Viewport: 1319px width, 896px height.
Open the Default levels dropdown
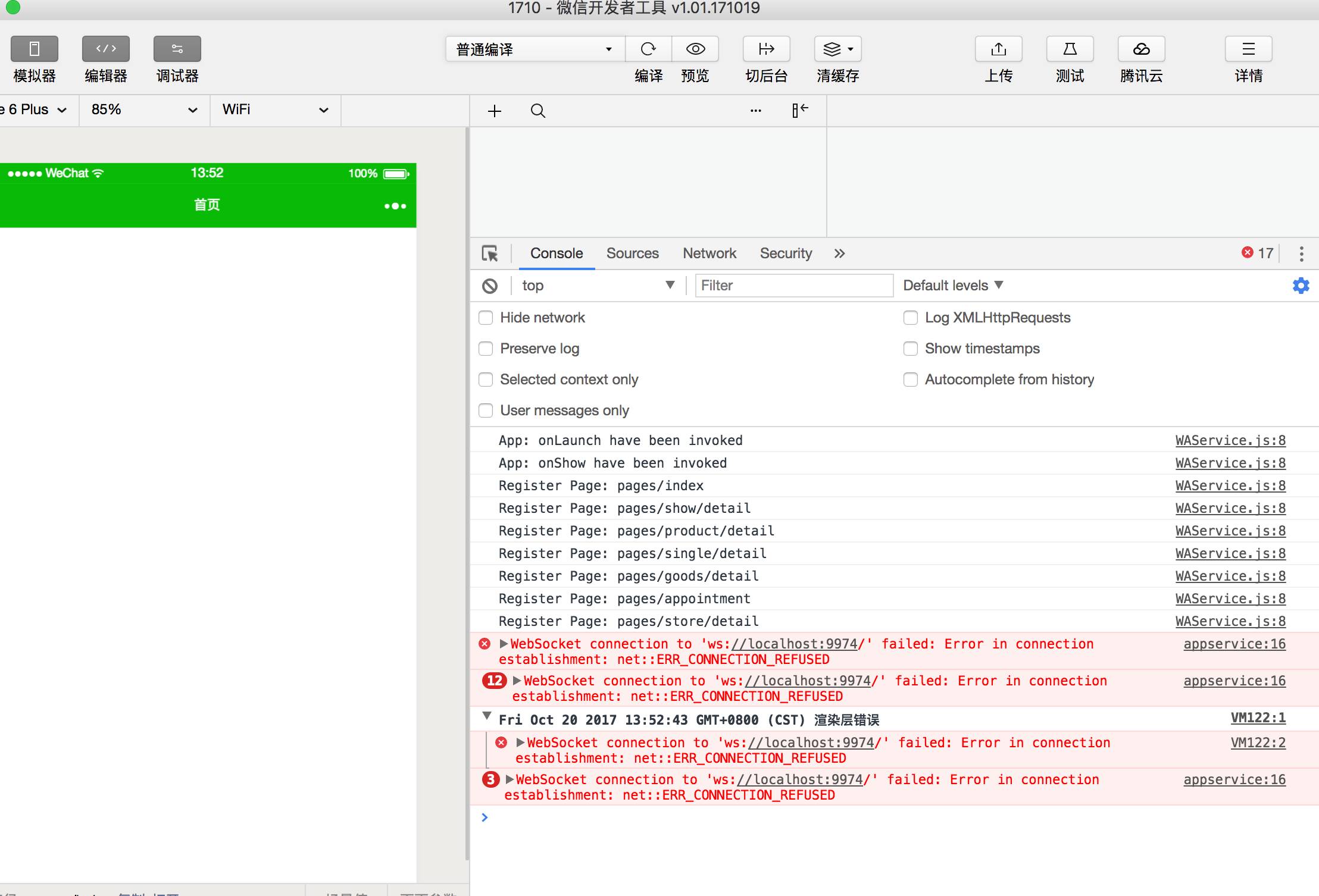pos(952,286)
